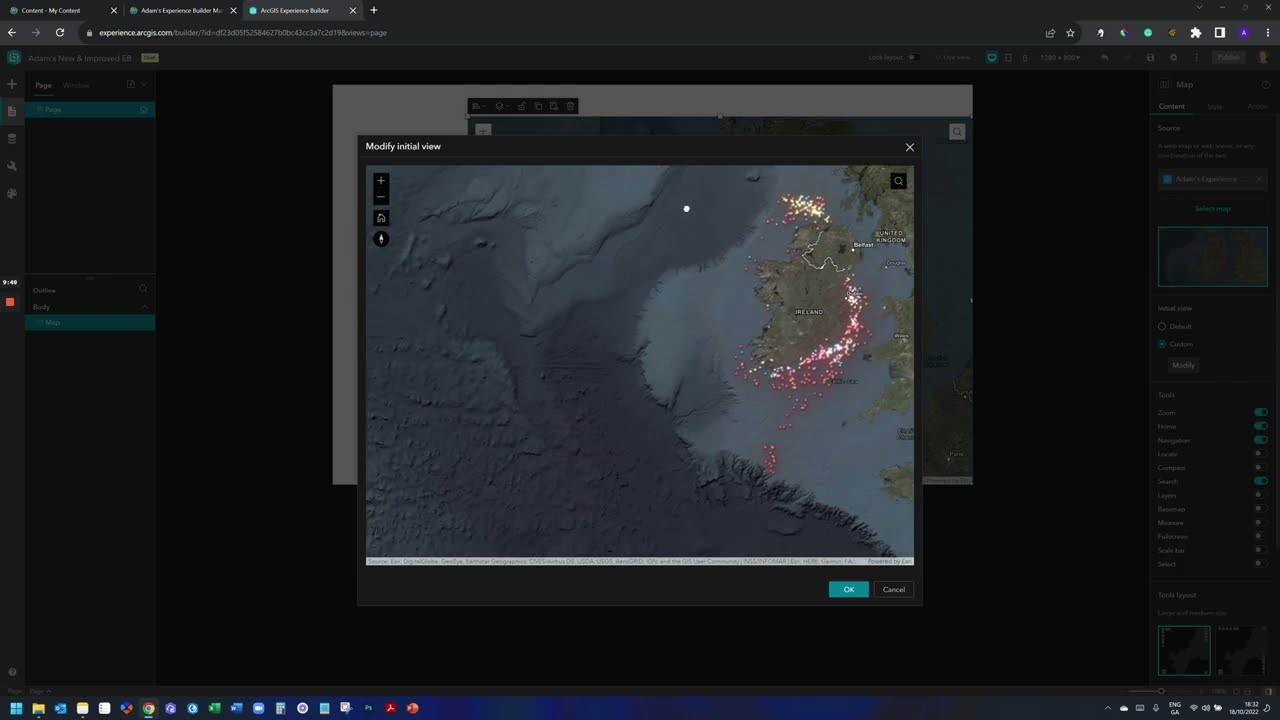The width and height of the screenshot is (1280, 720).
Task: Choose the Custom initial view radio
Action: coord(1162,344)
